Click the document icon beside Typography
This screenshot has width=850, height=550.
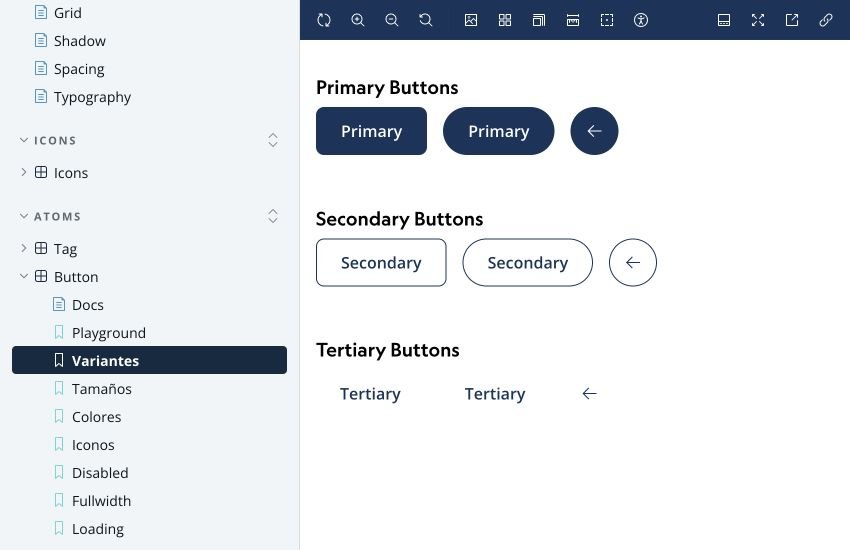tap(41, 96)
